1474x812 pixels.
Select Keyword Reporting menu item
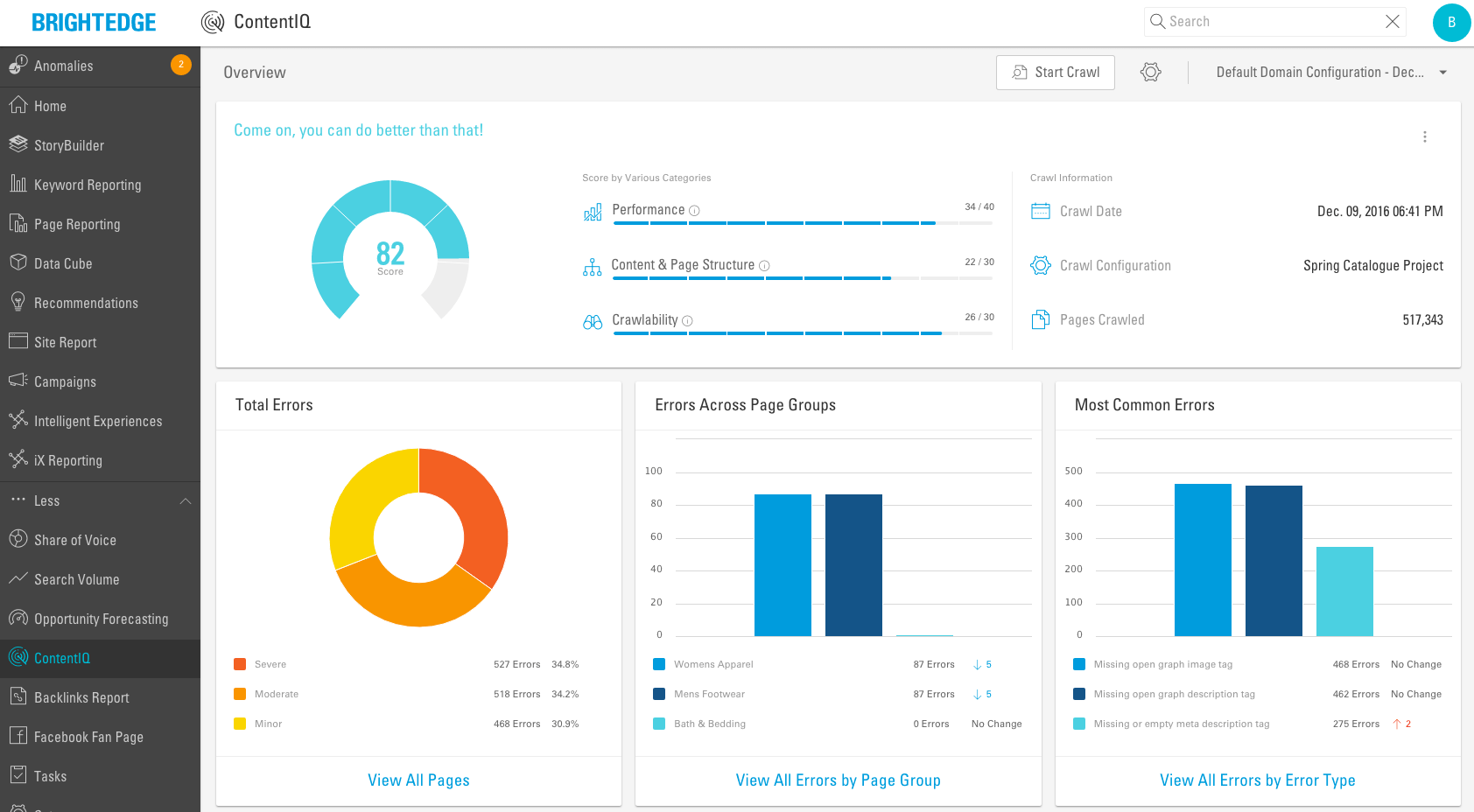[x=100, y=185]
